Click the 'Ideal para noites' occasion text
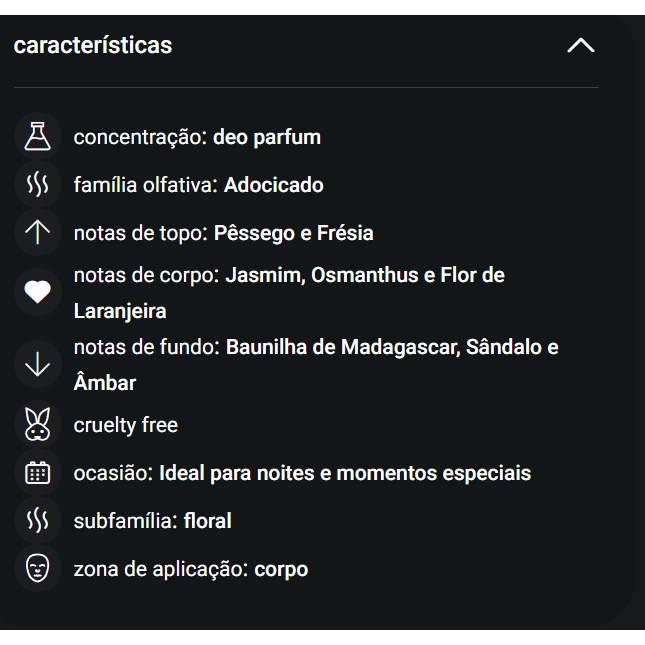The image size is (645, 645). [237, 473]
